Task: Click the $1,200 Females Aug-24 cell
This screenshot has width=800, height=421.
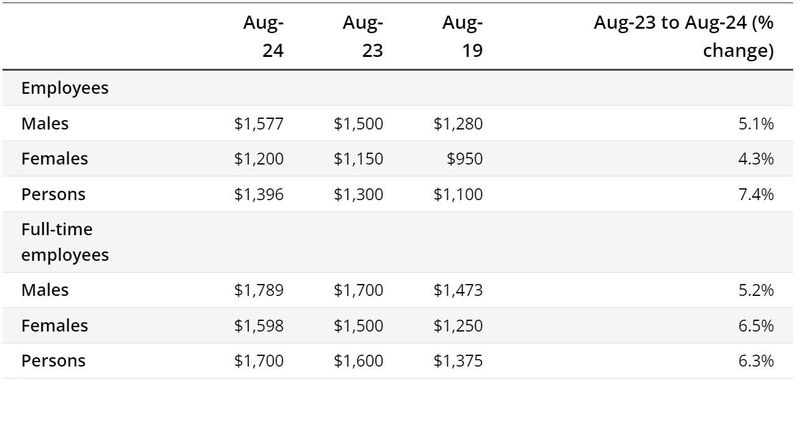Action: (259, 159)
